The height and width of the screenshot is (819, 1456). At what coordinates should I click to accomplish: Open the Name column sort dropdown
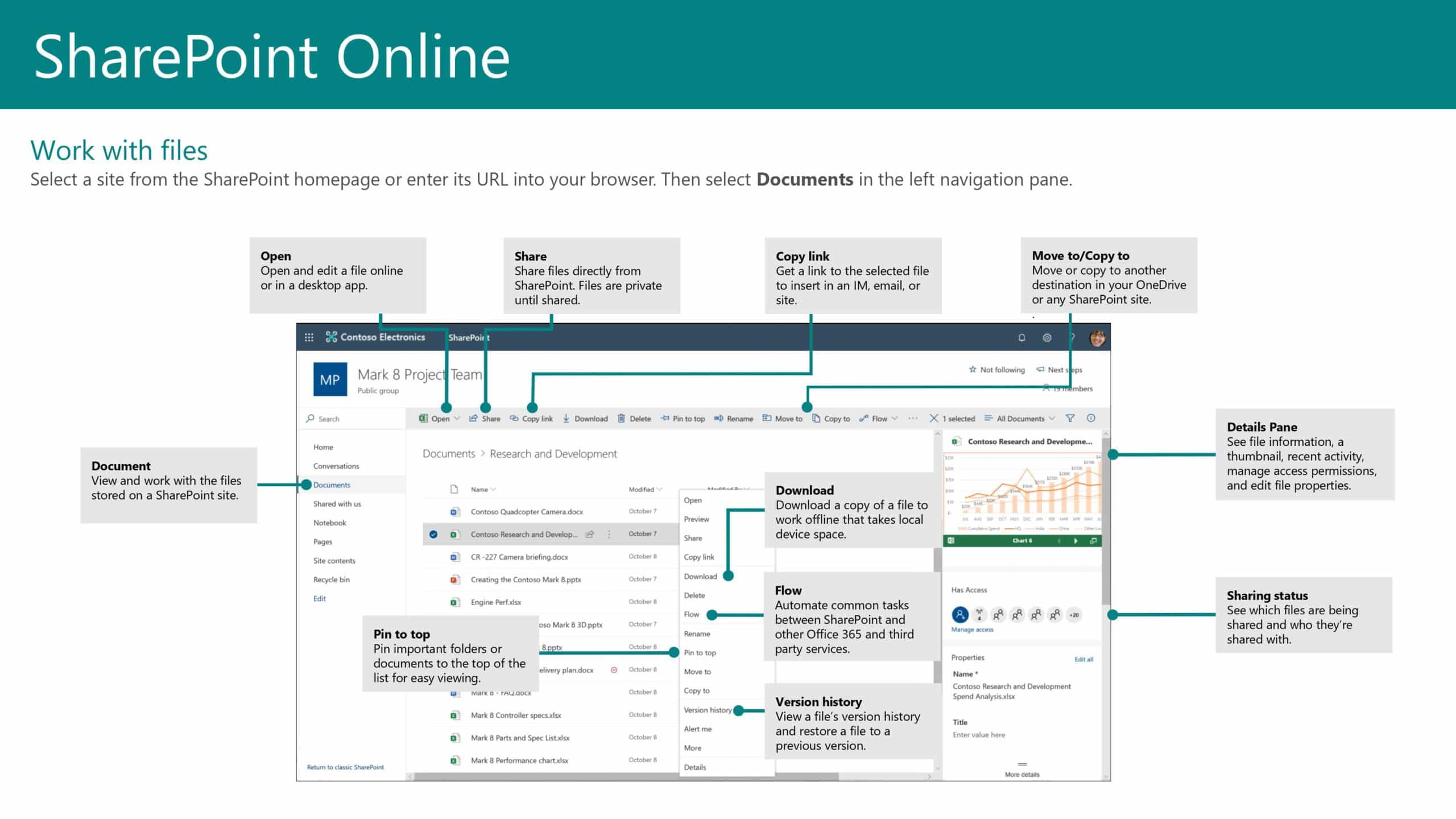tap(493, 489)
